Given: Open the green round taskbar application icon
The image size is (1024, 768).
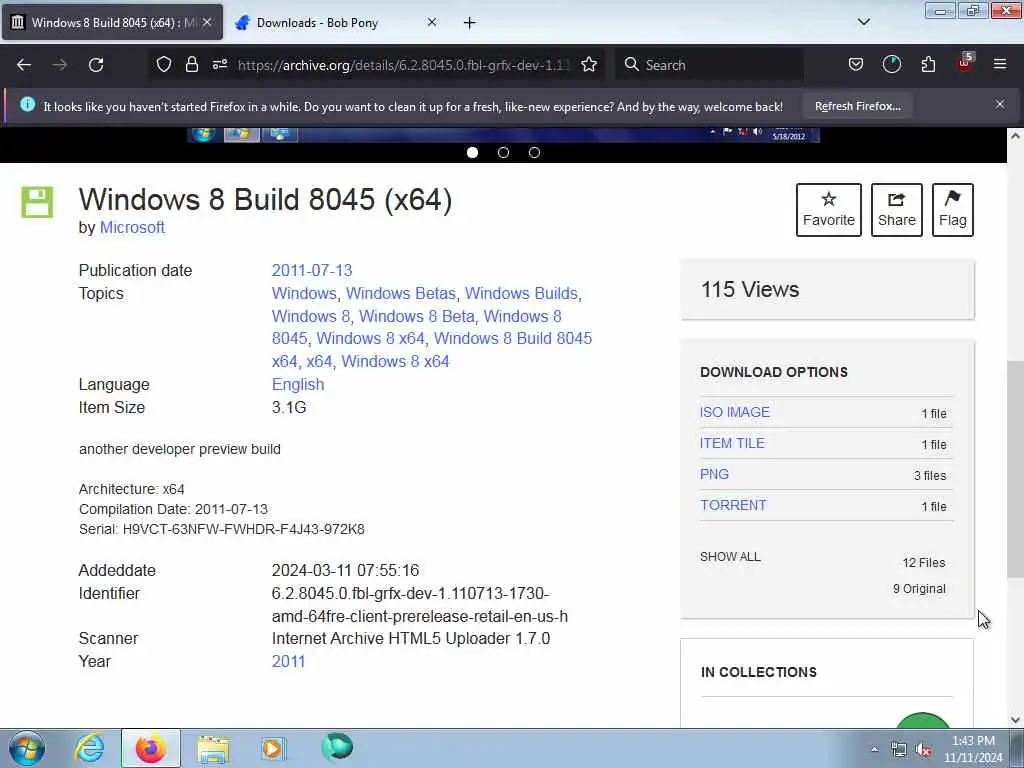Looking at the screenshot, I should pyautogui.click(x=337, y=746).
